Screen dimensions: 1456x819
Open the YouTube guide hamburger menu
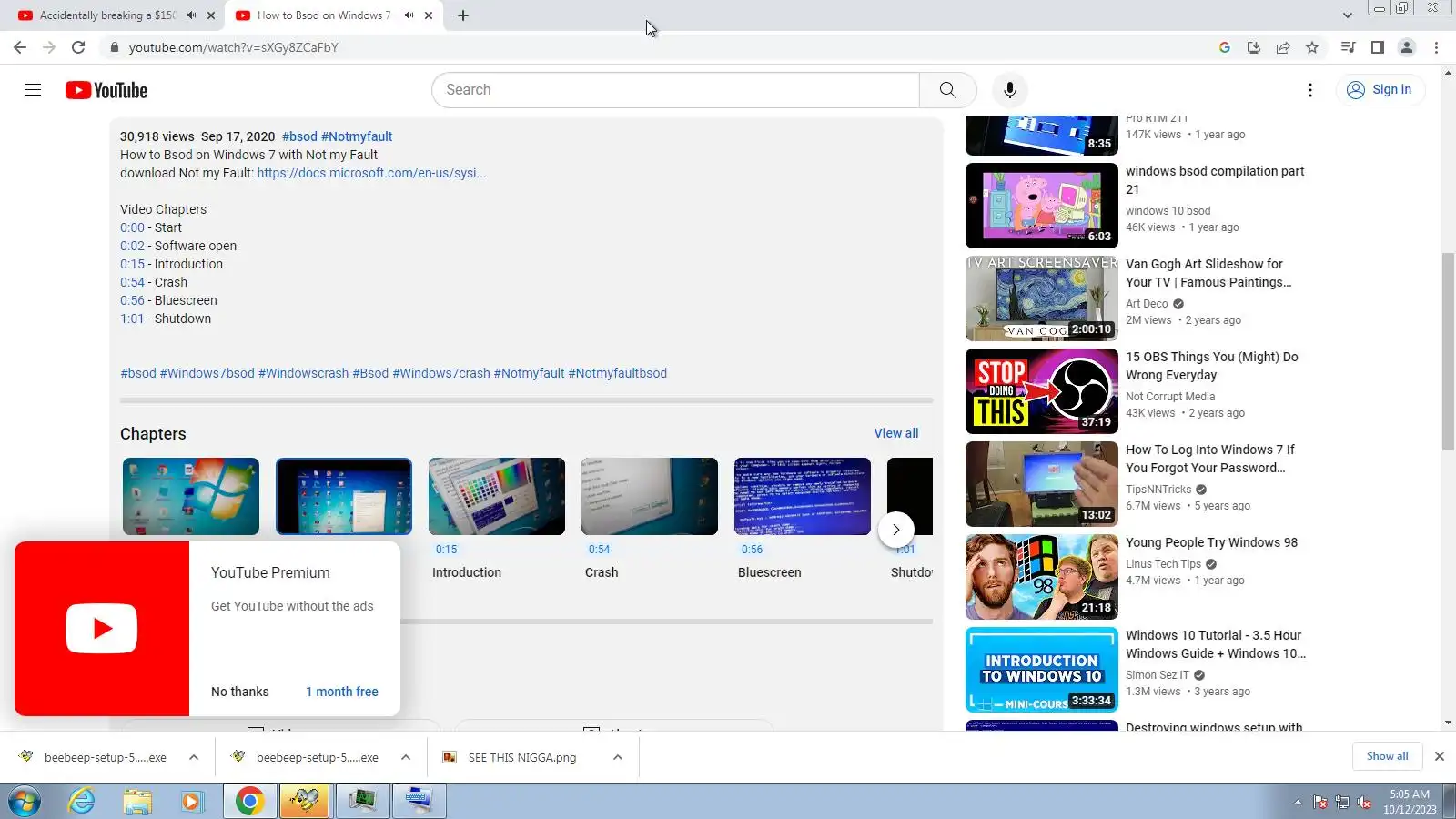click(x=33, y=89)
